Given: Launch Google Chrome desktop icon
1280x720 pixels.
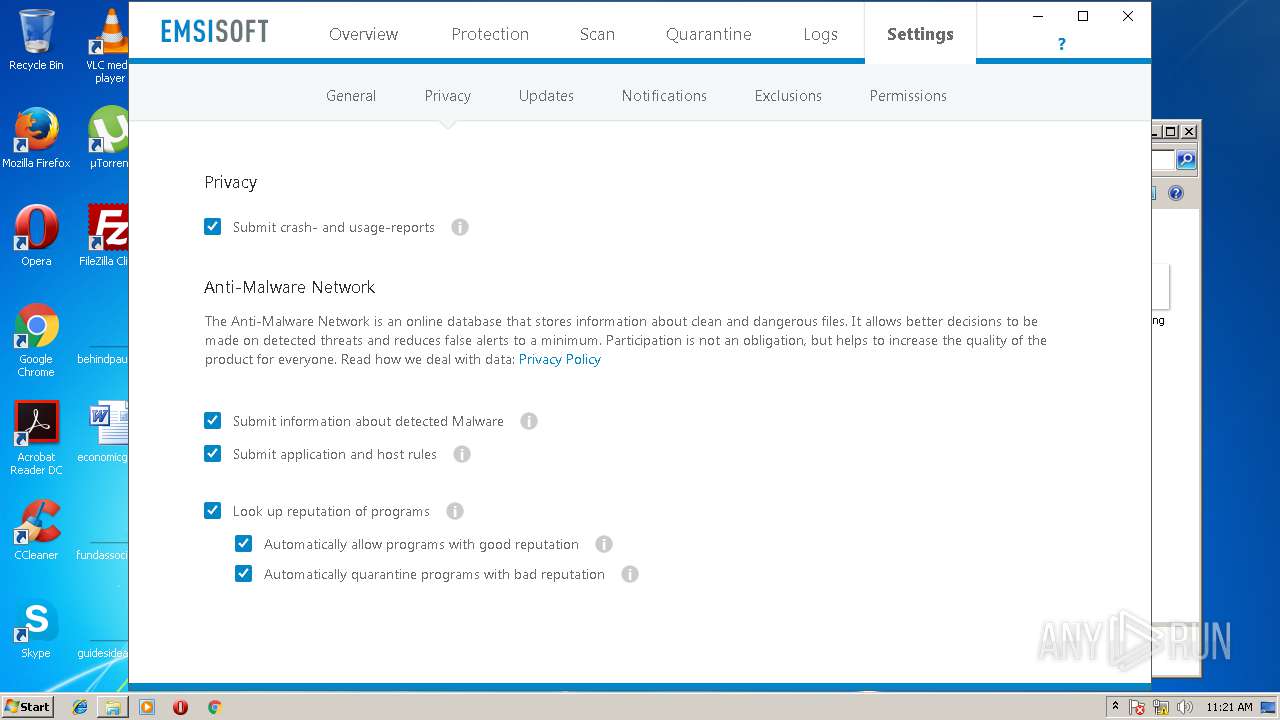Looking at the screenshot, I should [x=36, y=340].
